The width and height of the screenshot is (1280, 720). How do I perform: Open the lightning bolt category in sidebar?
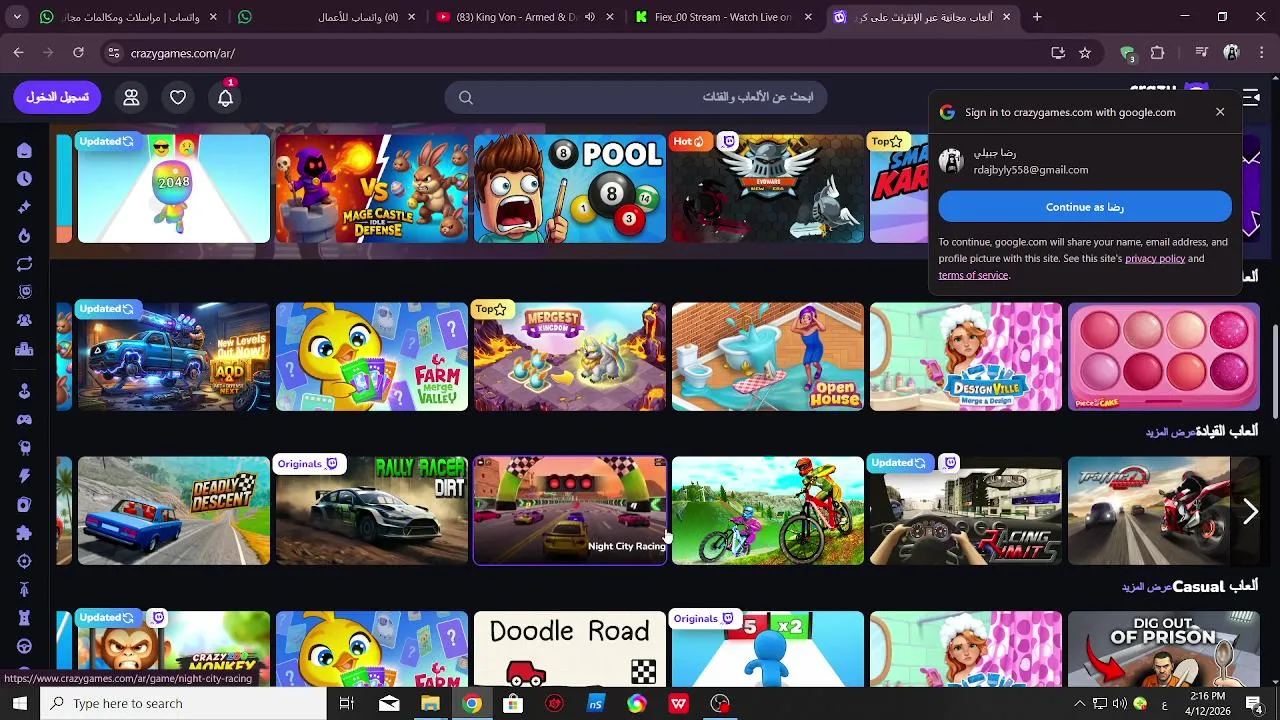pos(24,476)
